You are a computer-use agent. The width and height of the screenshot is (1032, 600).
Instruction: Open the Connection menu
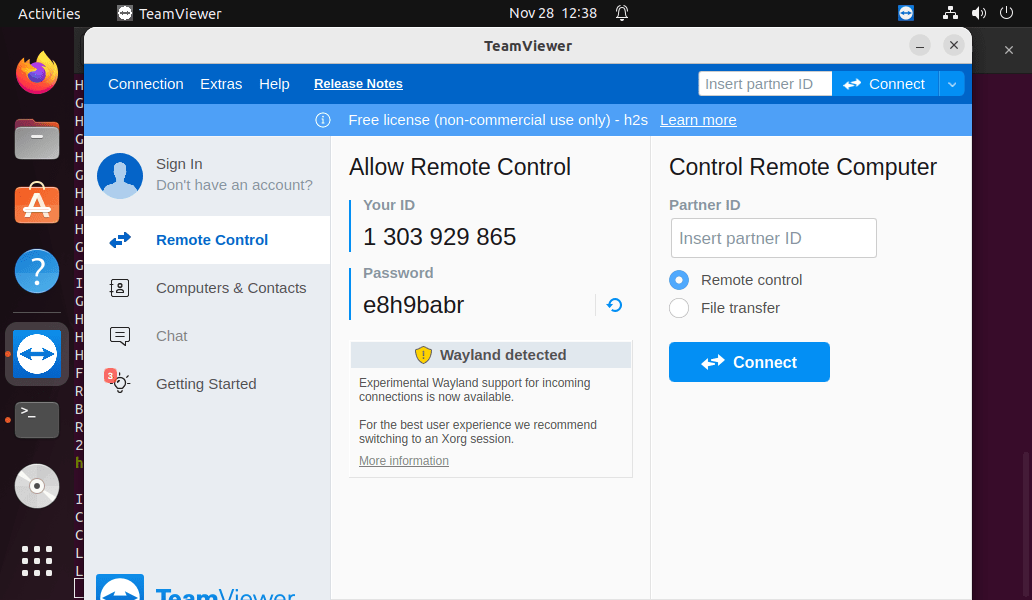pos(146,84)
